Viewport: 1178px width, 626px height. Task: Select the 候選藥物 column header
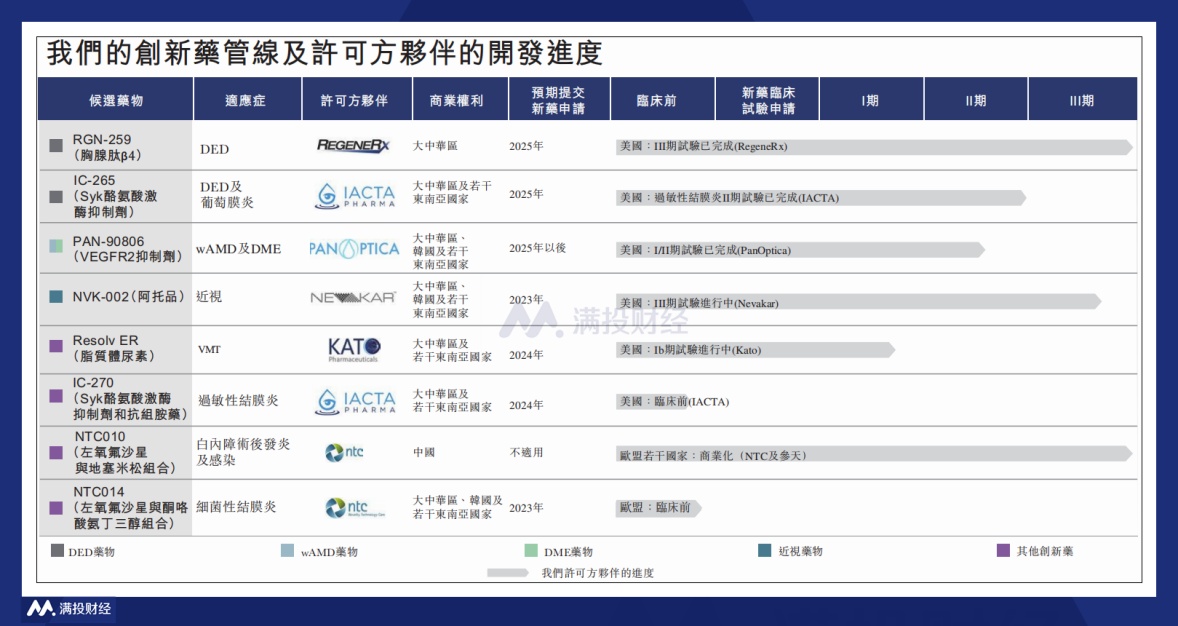116,101
